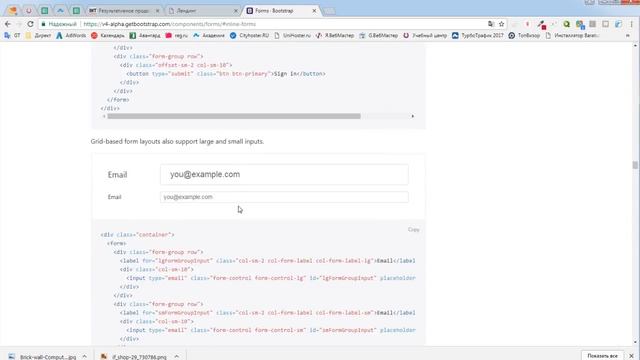Copy the code snippet with Copy button
Image resolution: width=640 pixels, height=360 pixels.
click(x=413, y=229)
